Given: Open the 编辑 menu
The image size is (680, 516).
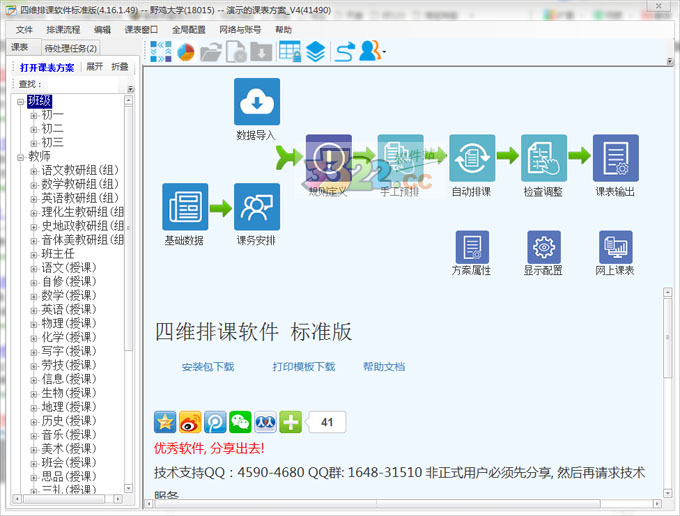Looking at the screenshot, I should coord(102,29).
